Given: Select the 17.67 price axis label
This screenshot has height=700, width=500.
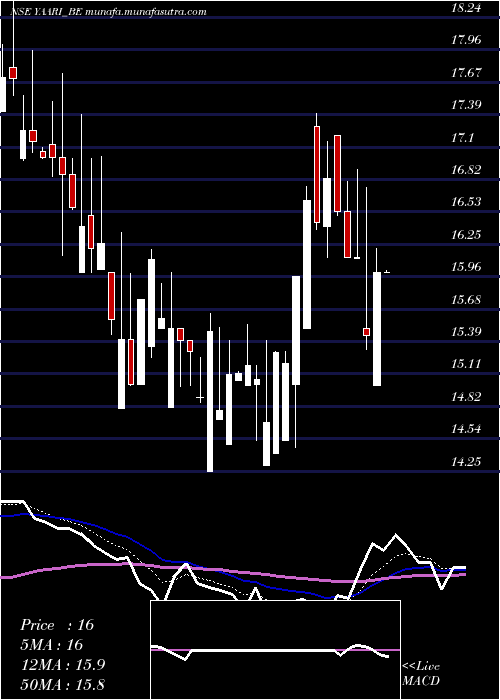Looking at the screenshot, I should [466, 72].
